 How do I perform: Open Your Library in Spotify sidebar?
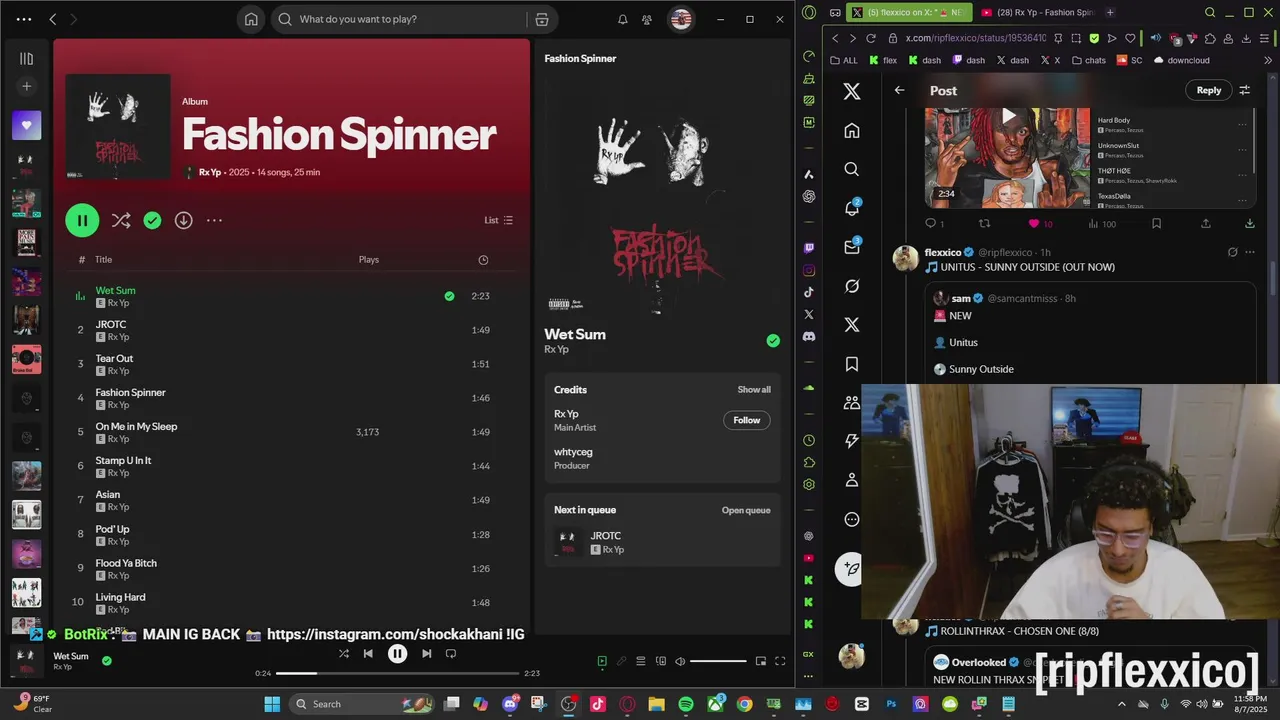[x=26, y=59]
